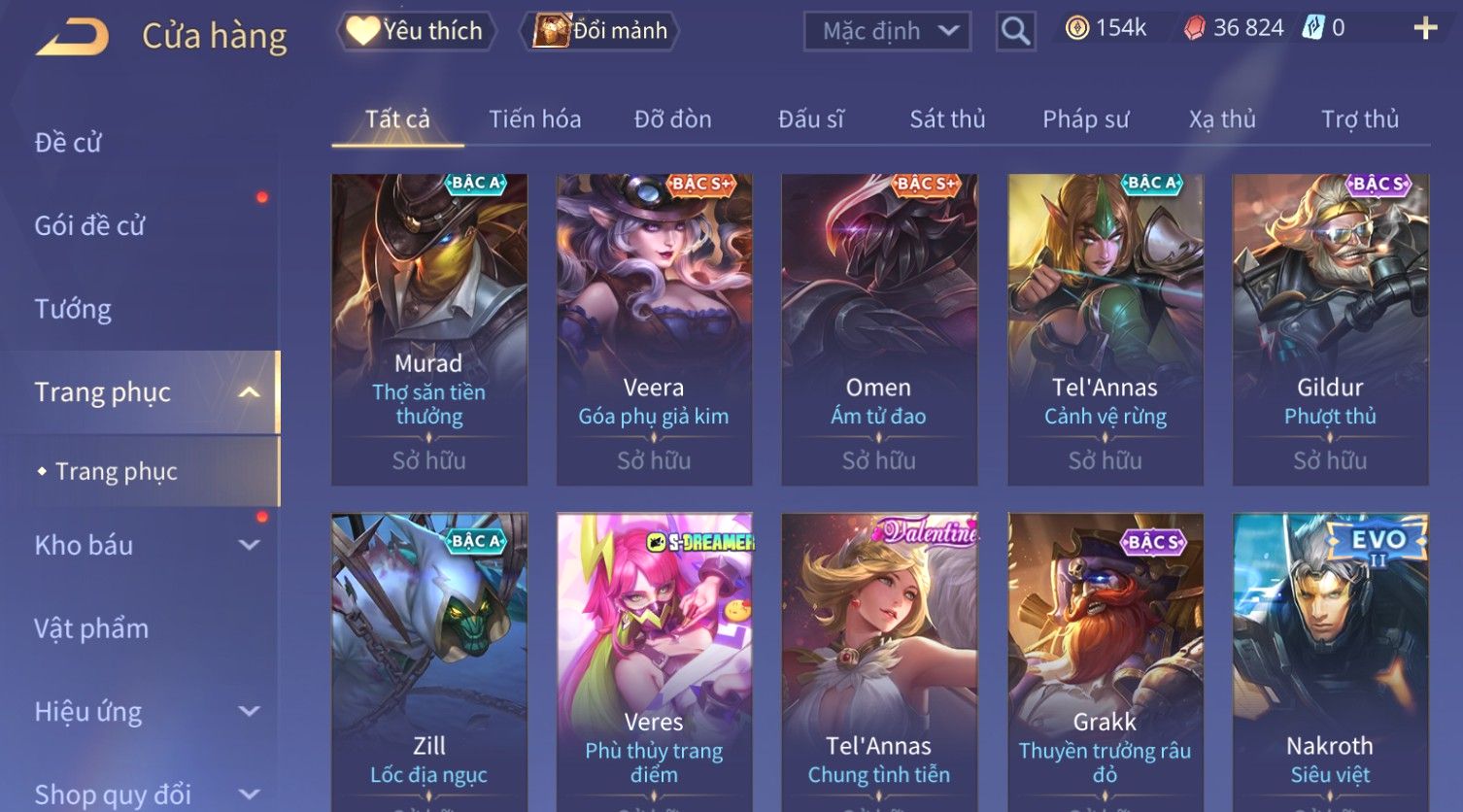Collapse the Trang phục sidebar section

point(250,392)
